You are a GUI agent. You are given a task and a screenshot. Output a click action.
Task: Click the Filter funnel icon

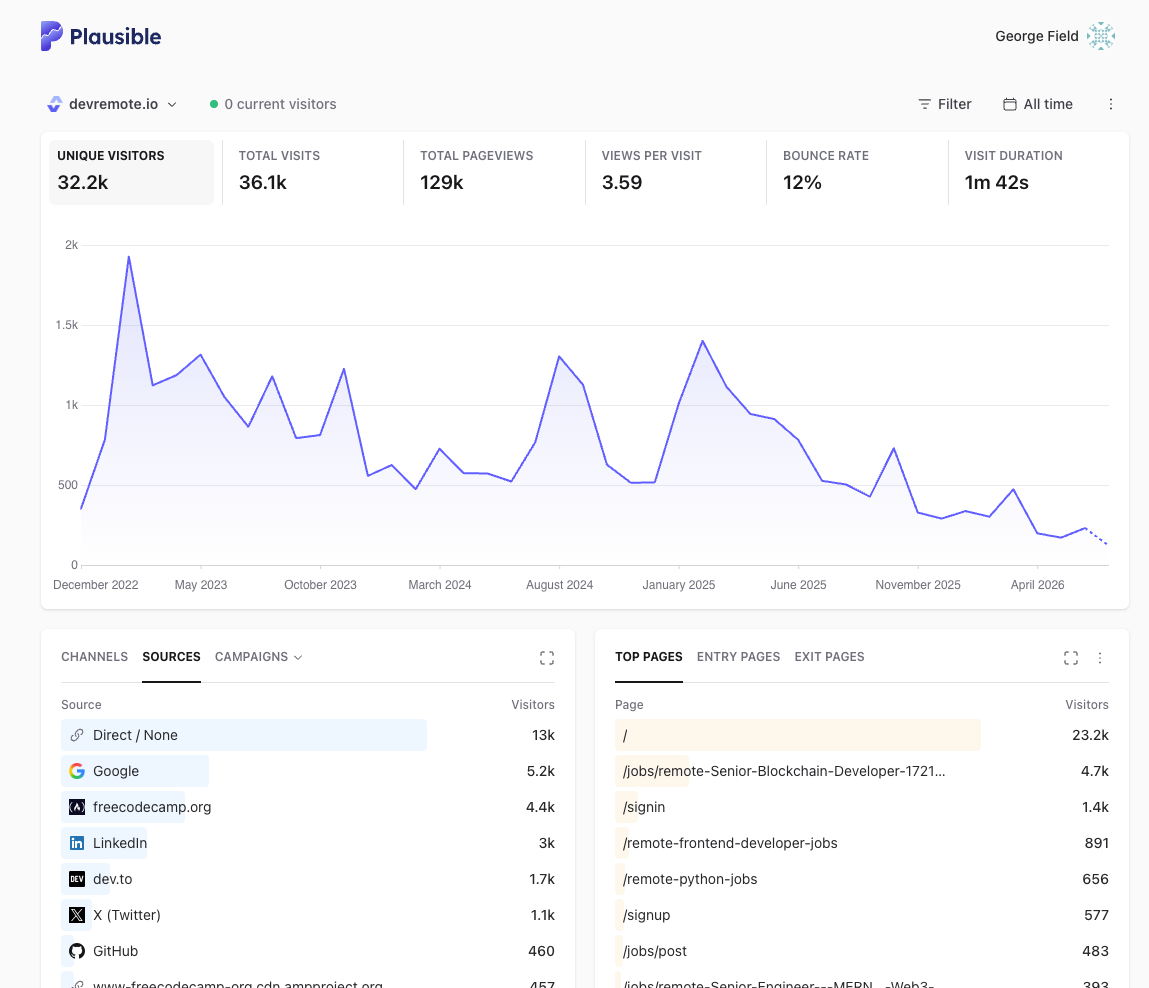925,104
